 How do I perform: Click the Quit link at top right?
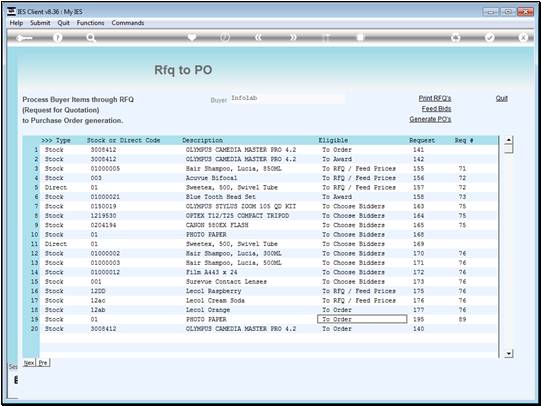point(502,98)
